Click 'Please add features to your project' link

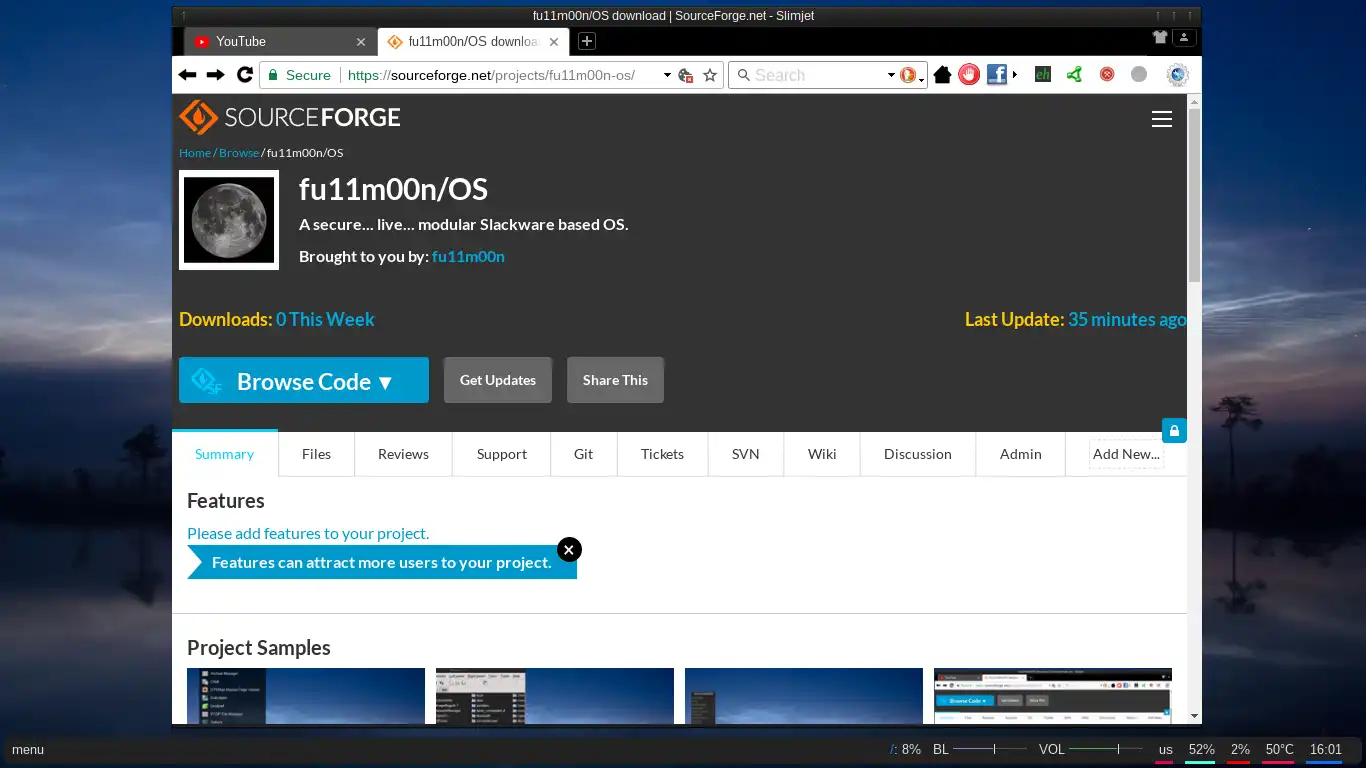tap(308, 534)
